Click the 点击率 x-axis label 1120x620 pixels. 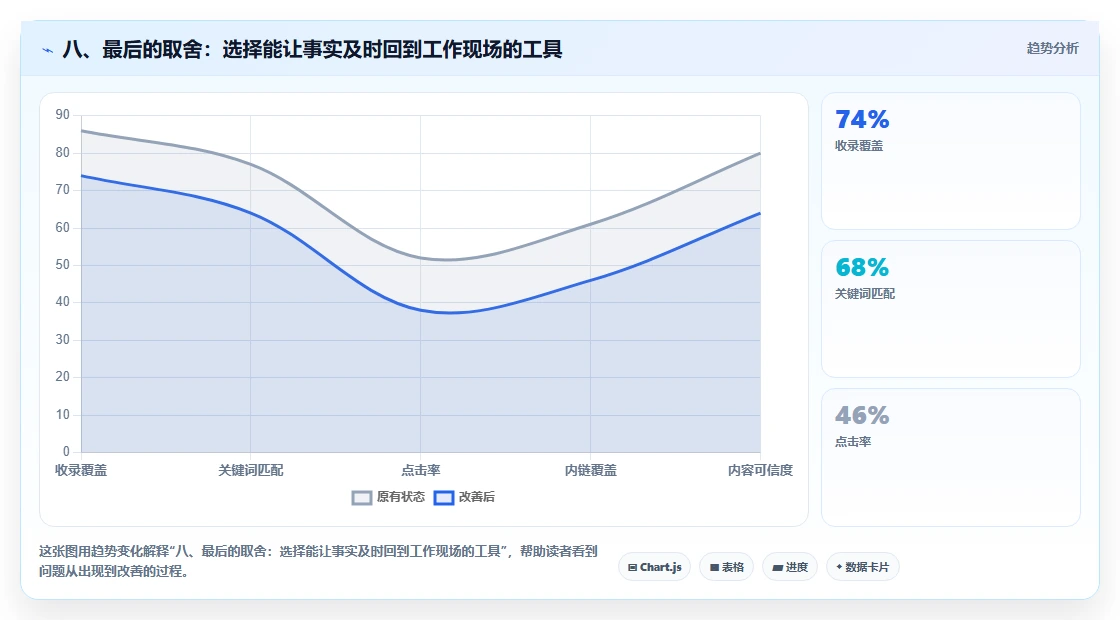421,471
